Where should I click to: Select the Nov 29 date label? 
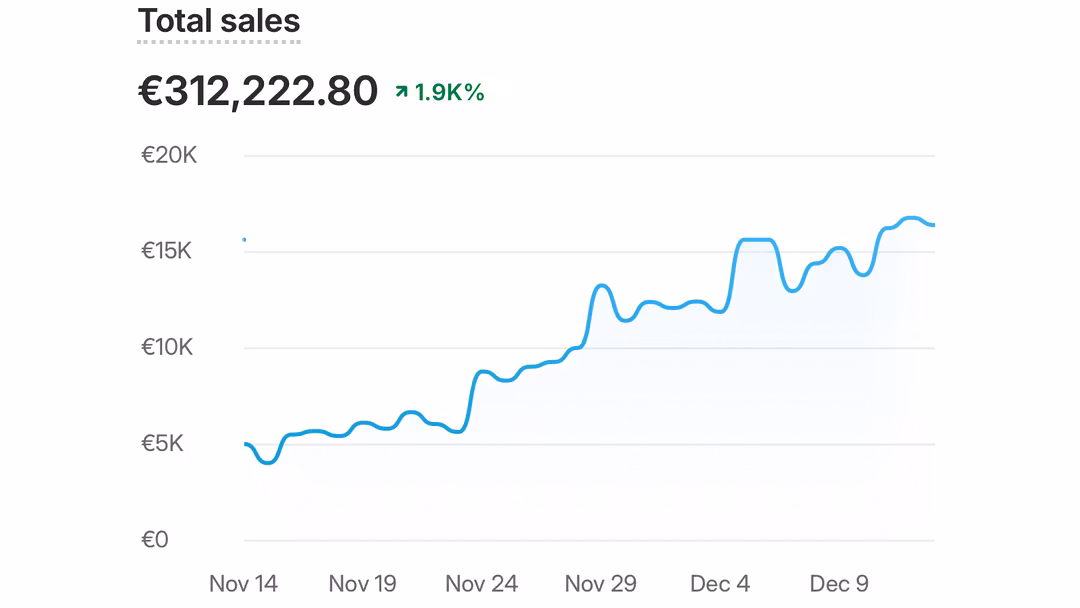[600, 584]
